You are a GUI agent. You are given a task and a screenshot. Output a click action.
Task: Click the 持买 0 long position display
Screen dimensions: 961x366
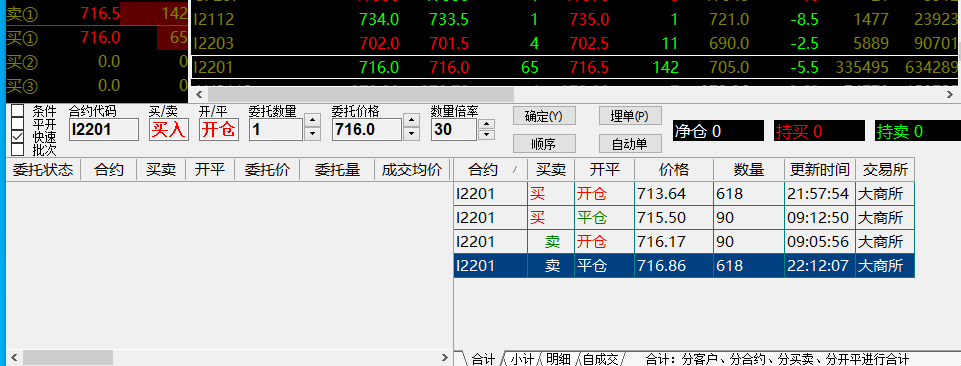(x=819, y=131)
